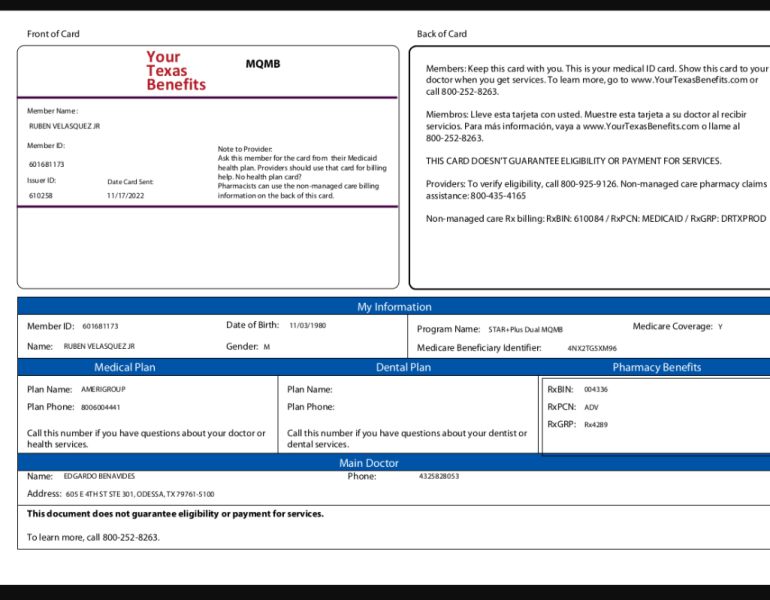Screen dimensions: 770x600
Task: Select provider eligibility phone 800-925-9126
Action: point(588,184)
